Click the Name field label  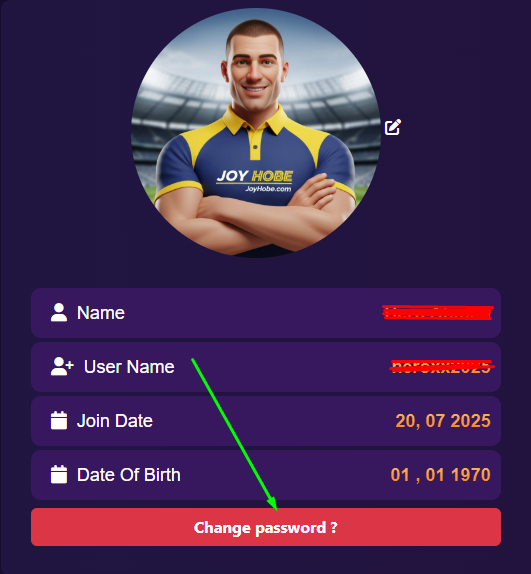click(x=101, y=313)
